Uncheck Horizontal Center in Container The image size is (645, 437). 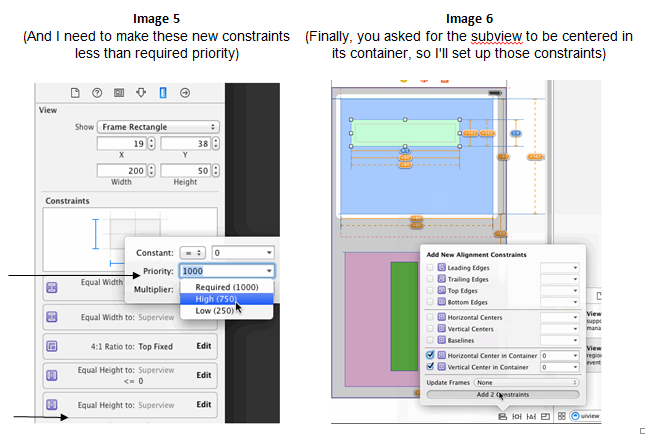[431, 354]
